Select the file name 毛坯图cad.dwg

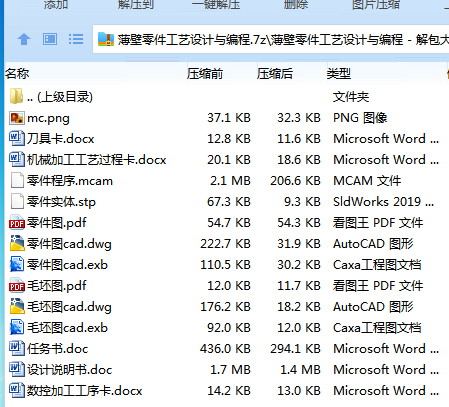[x=69, y=307]
